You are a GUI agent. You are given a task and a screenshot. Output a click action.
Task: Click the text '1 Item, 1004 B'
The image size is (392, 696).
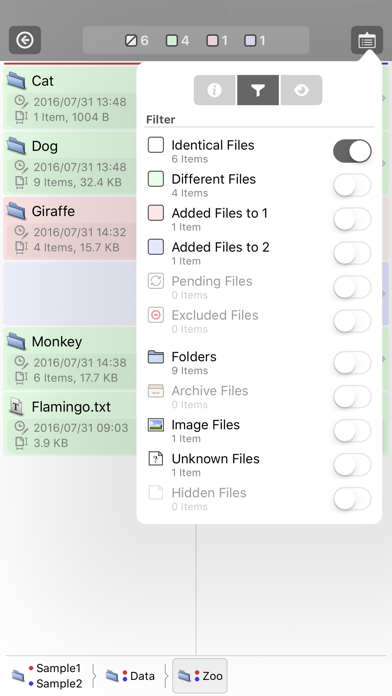click(71, 117)
